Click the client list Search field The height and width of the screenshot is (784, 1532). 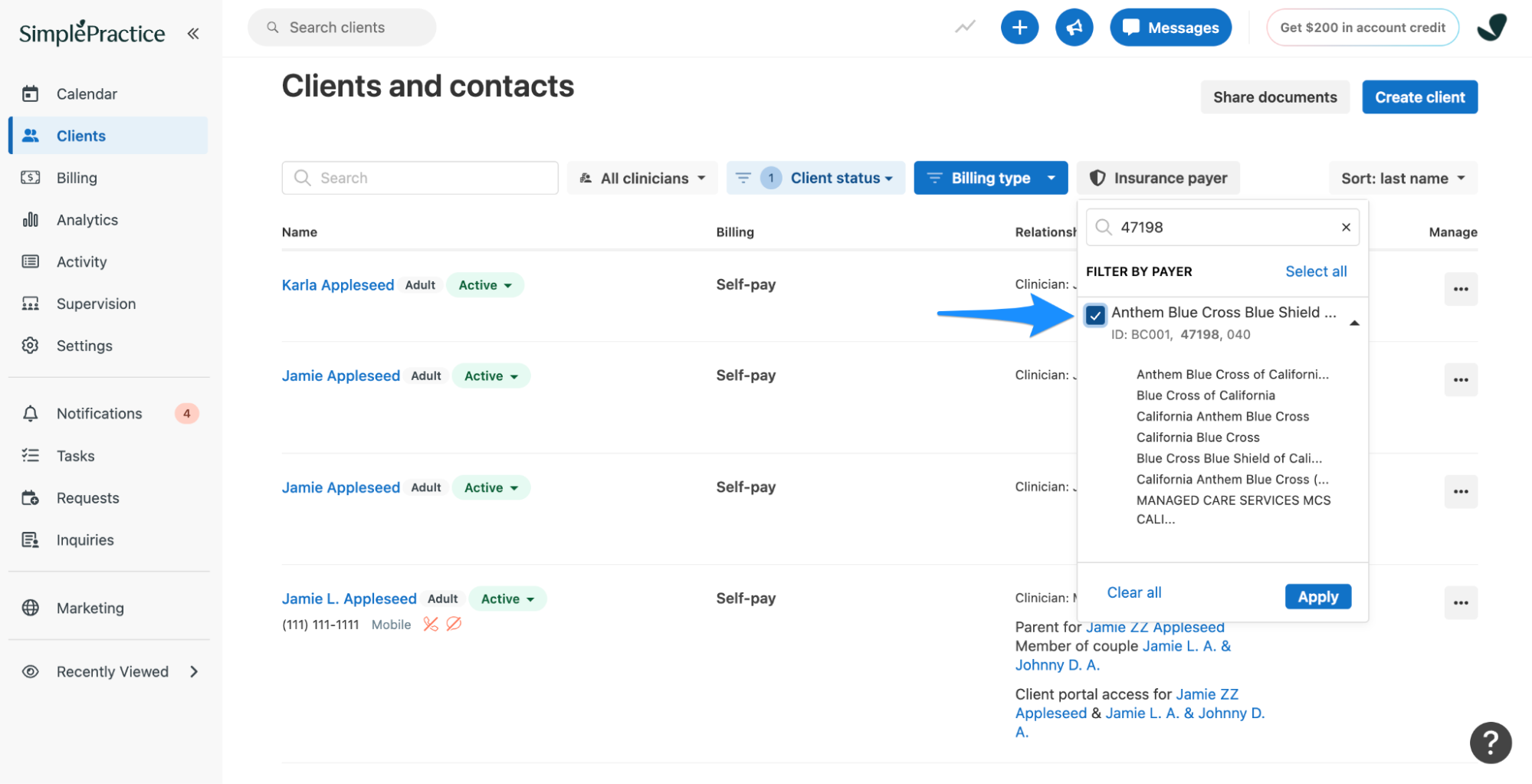coord(420,178)
